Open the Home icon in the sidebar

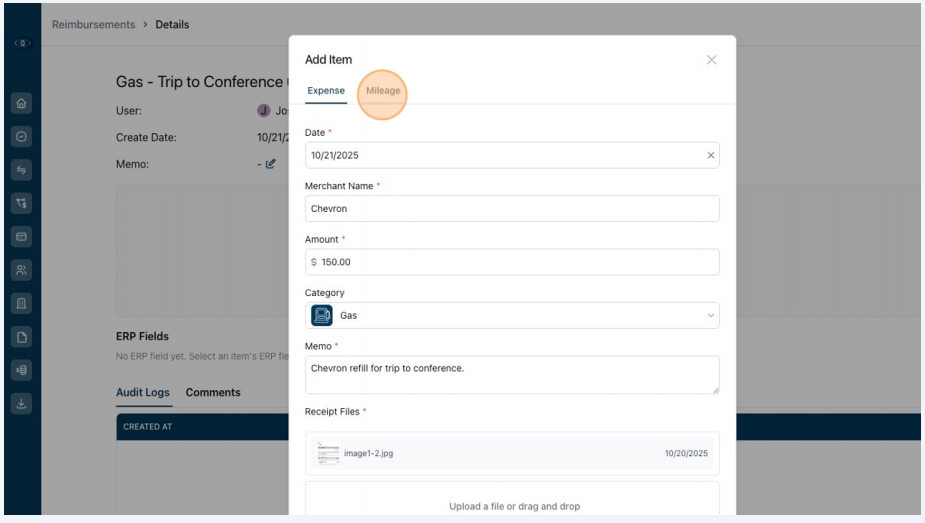(21, 103)
